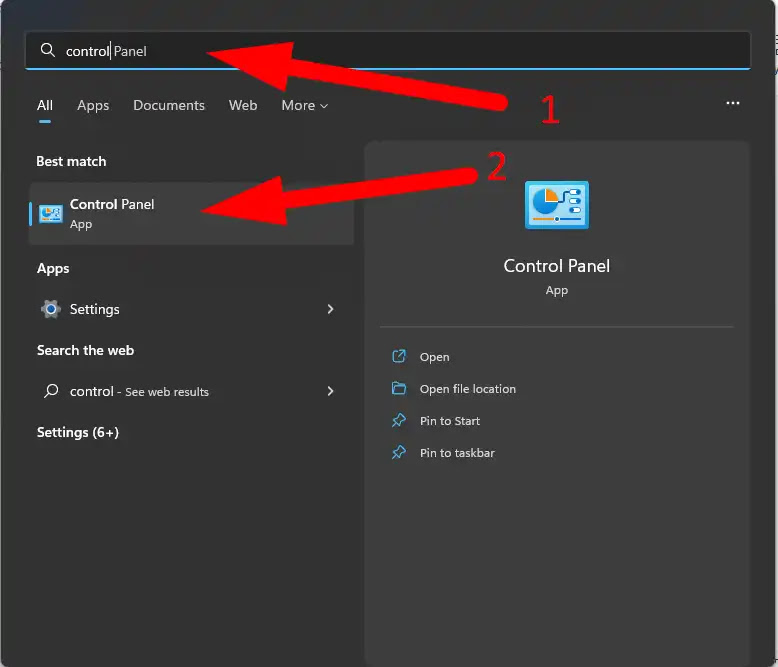778x667 pixels.
Task: Switch to the Documents filter tab
Action: coord(169,105)
